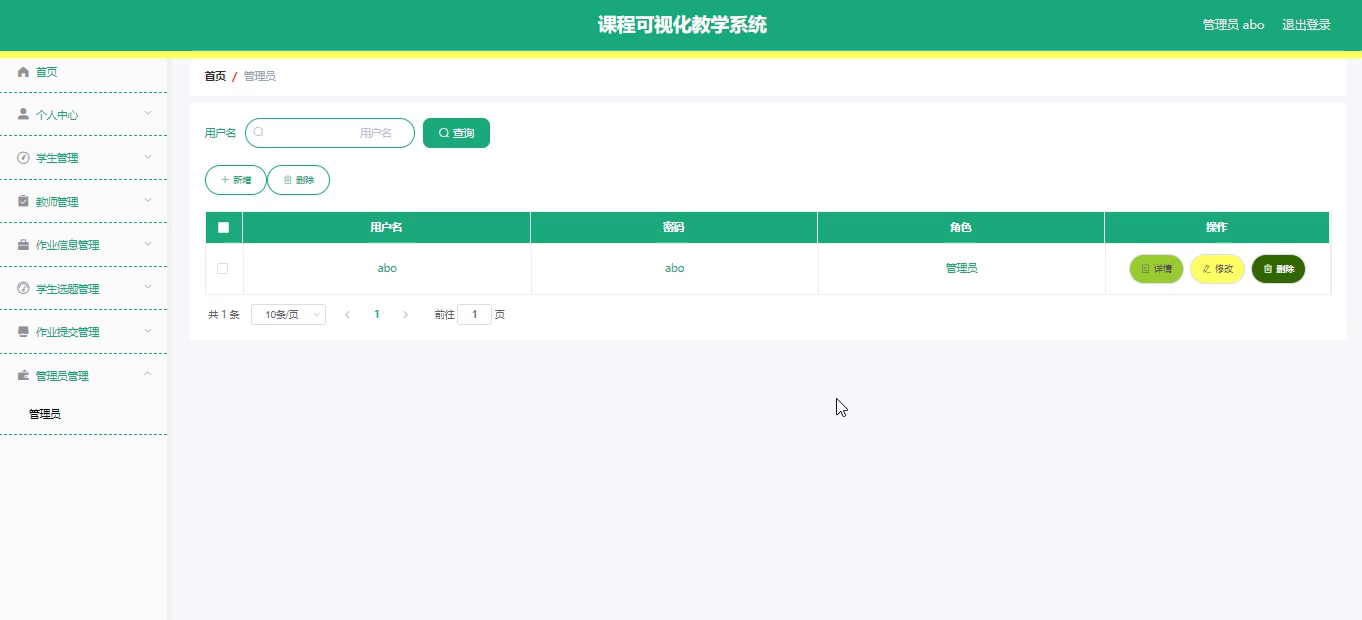This screenshot has width=1362, height=620.
Task: Click the 共 1 条 total count text
Action: point(224,314)
